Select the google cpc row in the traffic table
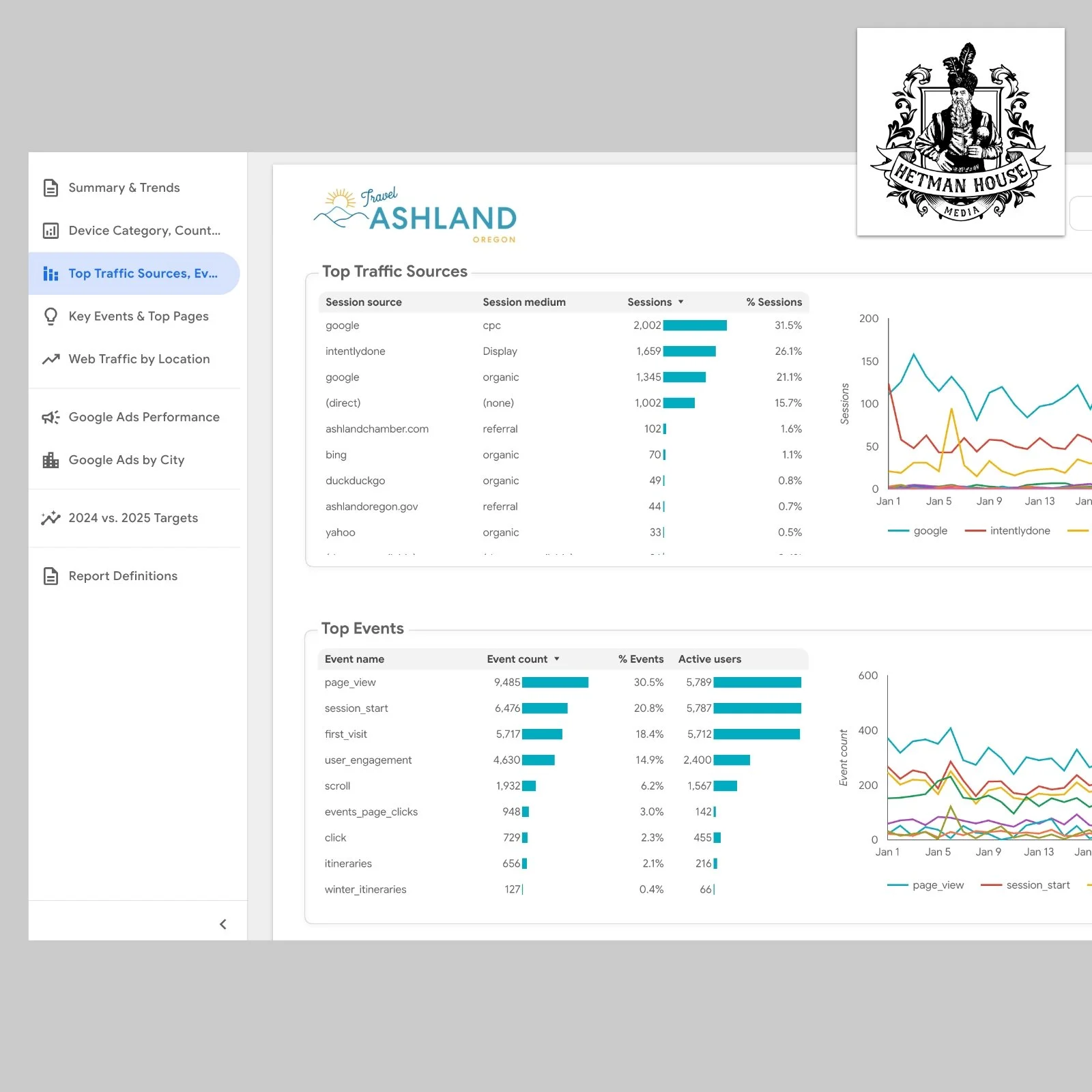Screen dimensions: 1092x1092 point(478,326)
